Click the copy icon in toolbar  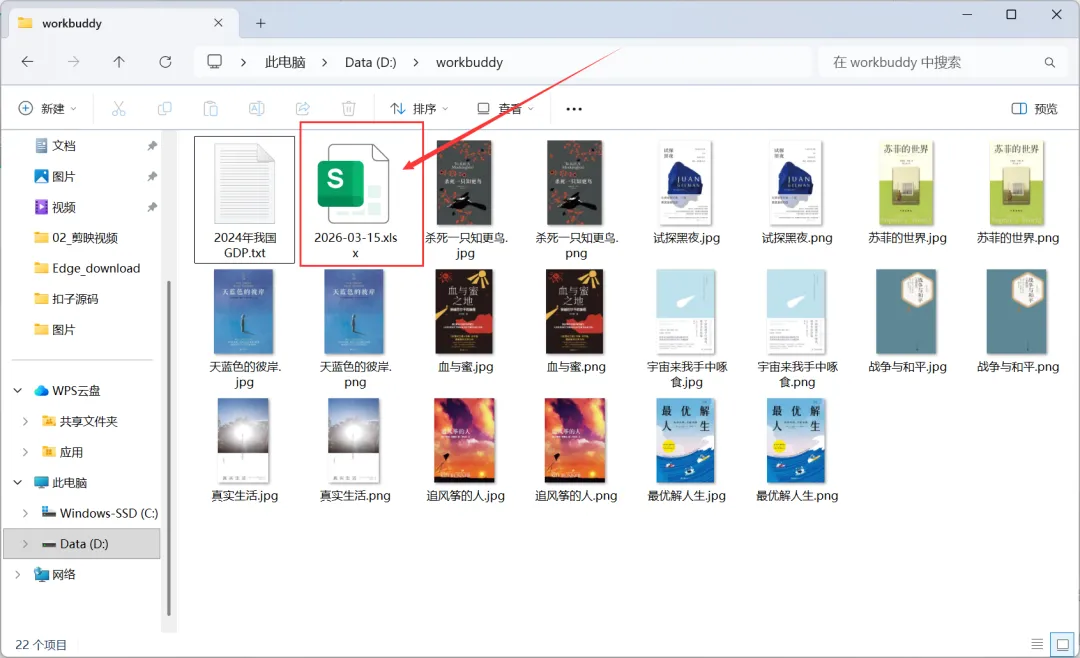pos(165,109)
